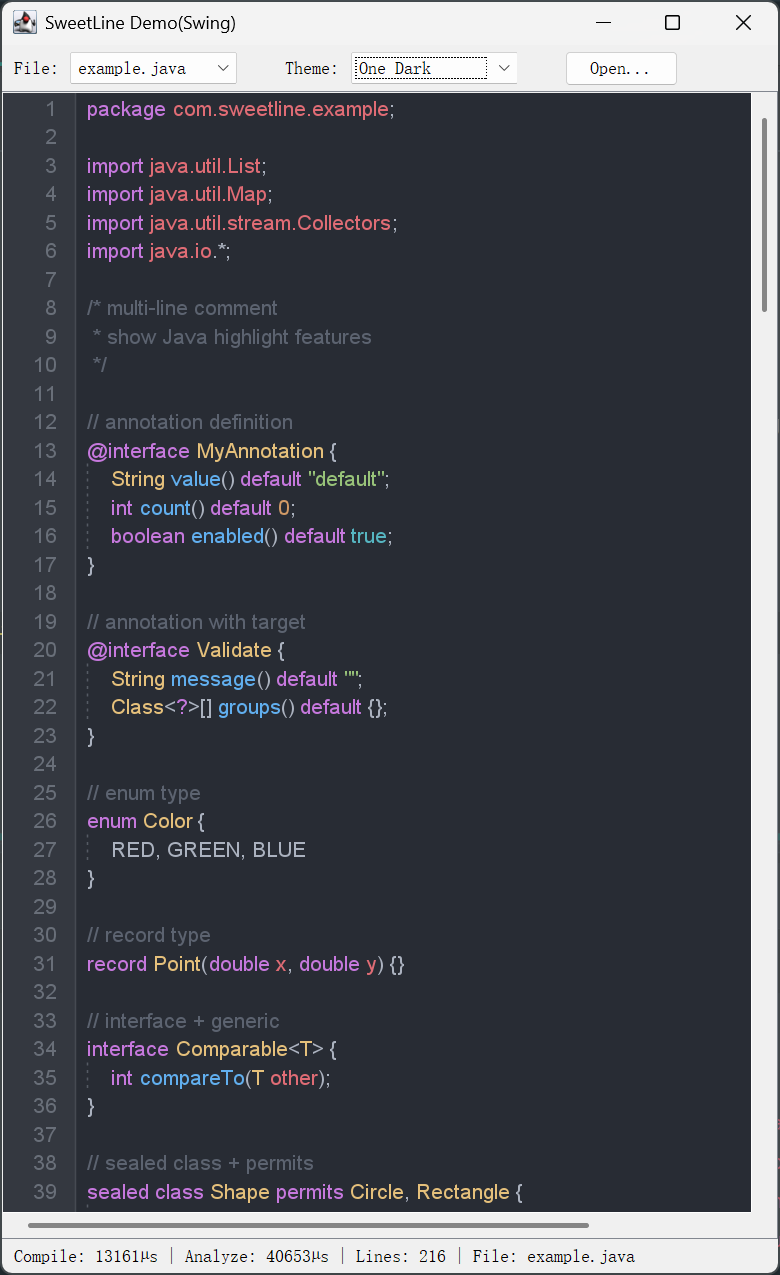Click 'java.util.Map' import text
Image resolution: width=780 pixels, height=1275 pixels.
coord(208,194)
